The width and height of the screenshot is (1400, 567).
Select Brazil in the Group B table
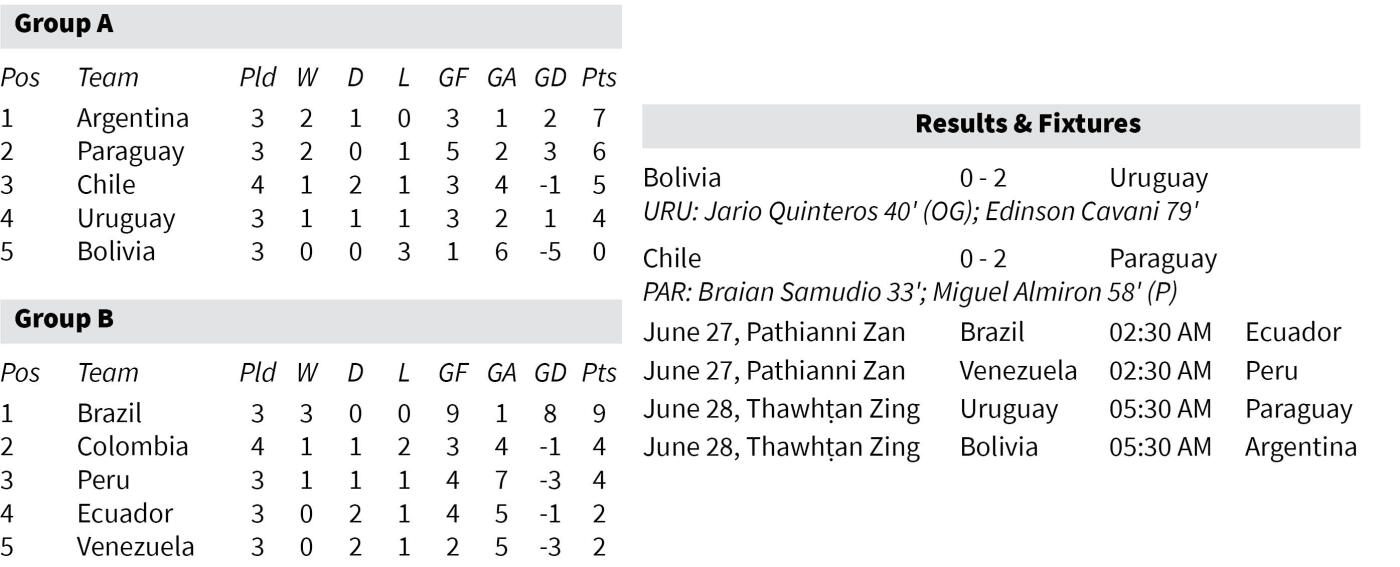click(110, 413)
